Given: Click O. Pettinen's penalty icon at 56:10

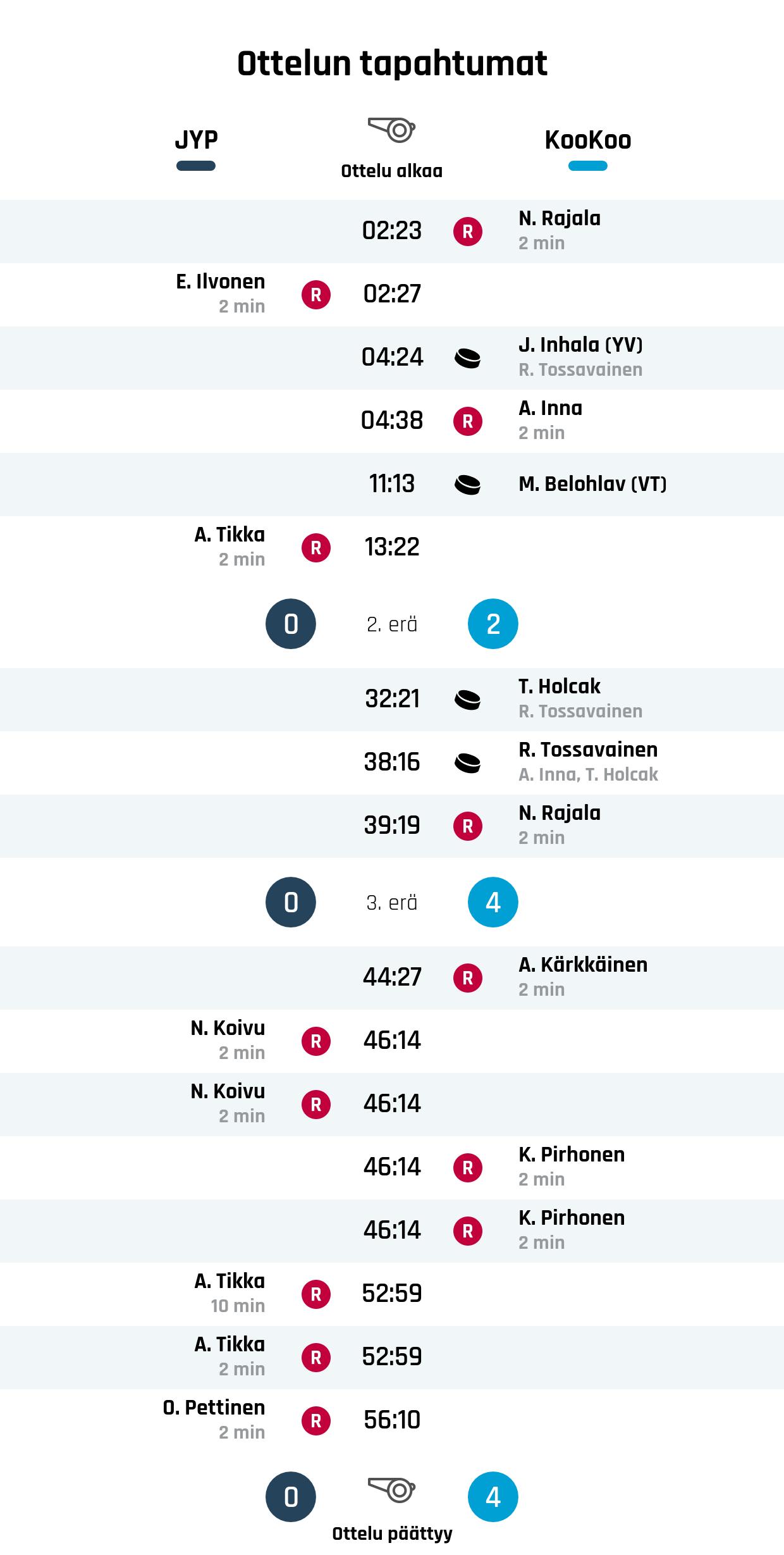Looking at the screenshot, I should pyautogui.click(x=316, y=1421).
